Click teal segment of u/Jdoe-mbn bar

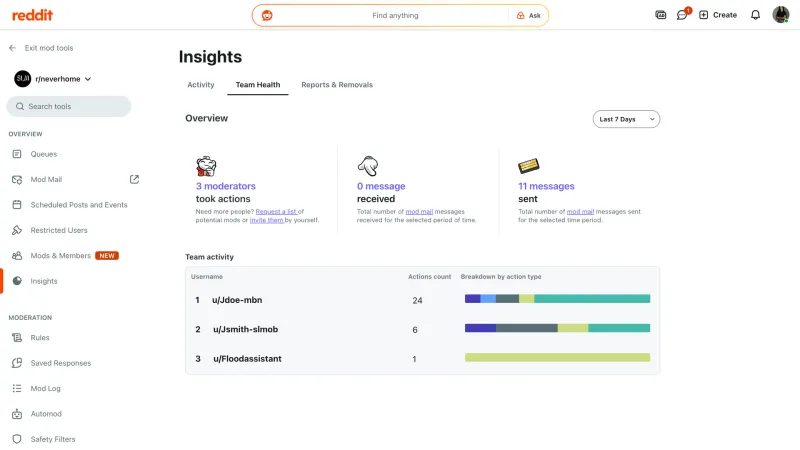(592, 299)
